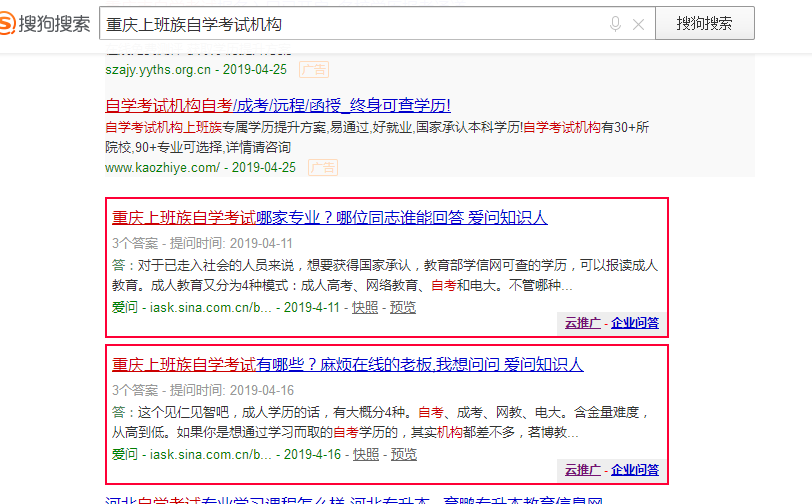The height and width of the screenshot is (504, 812).
Task: Open 预览 for the 2019-4-11 result
Action: tap(403, 308)
